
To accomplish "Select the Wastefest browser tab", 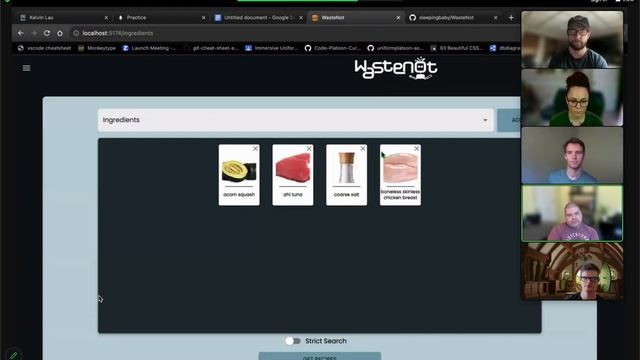I will (x=355, y=18).
